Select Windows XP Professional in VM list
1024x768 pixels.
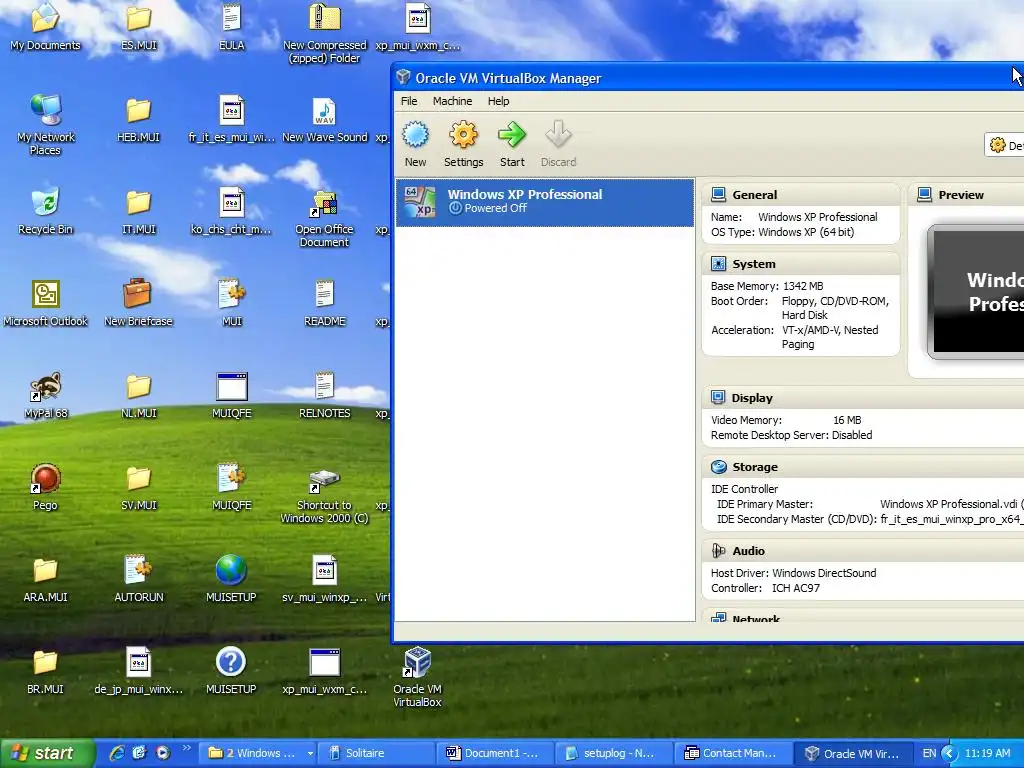point(545,202)
